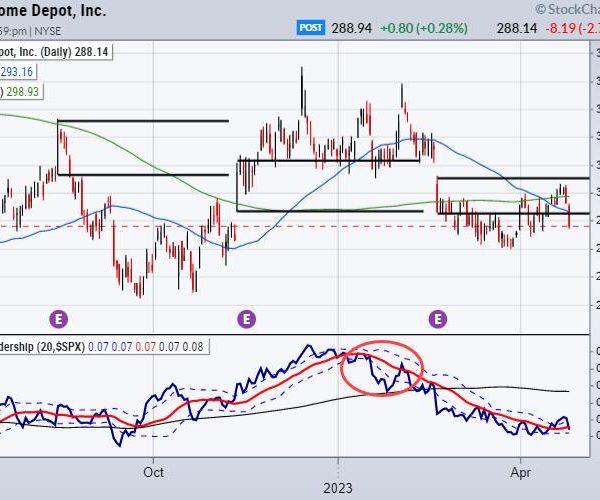600x500 pixels.
Task: Click the post-market change +0.80 (+0.28%)
Action: (424, 28)
